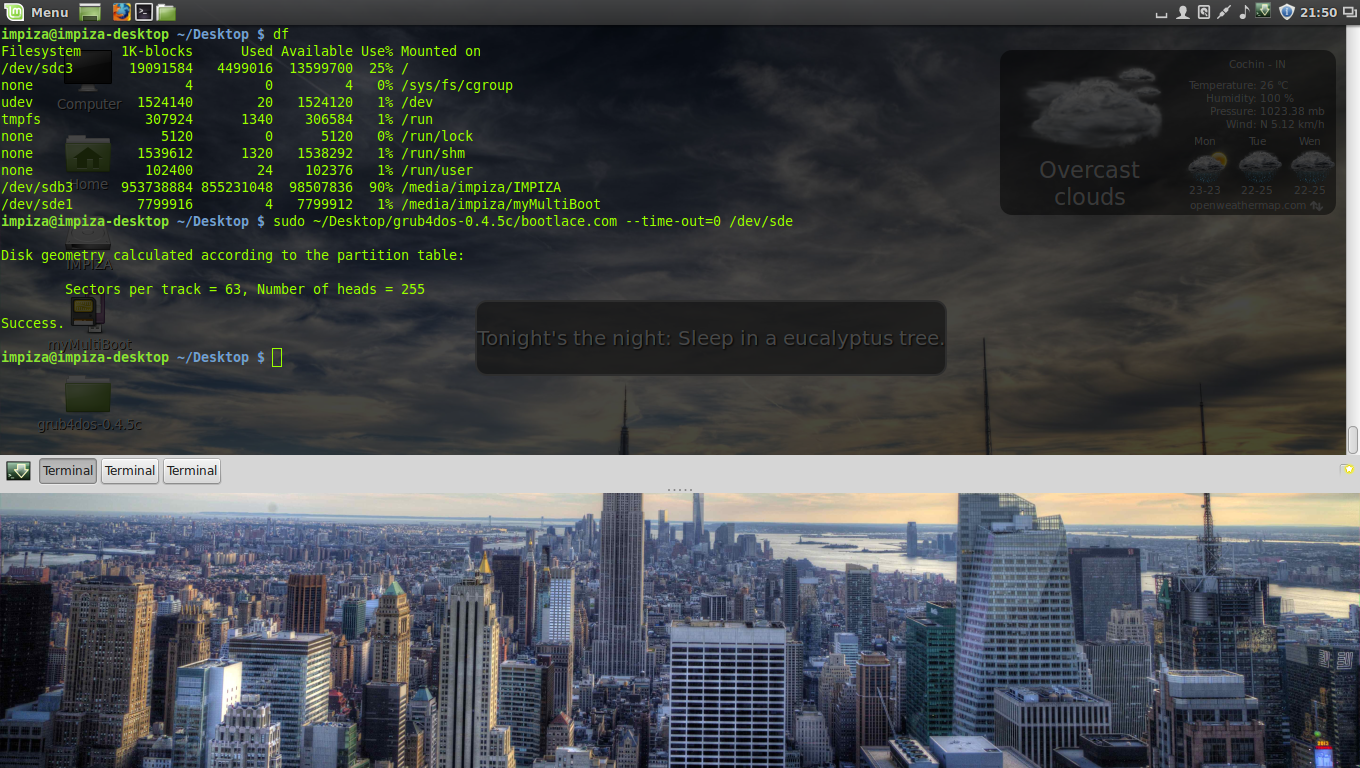
Task: Click the Guake arrow button beside the tabs
Action: click(x=18, y=470)
